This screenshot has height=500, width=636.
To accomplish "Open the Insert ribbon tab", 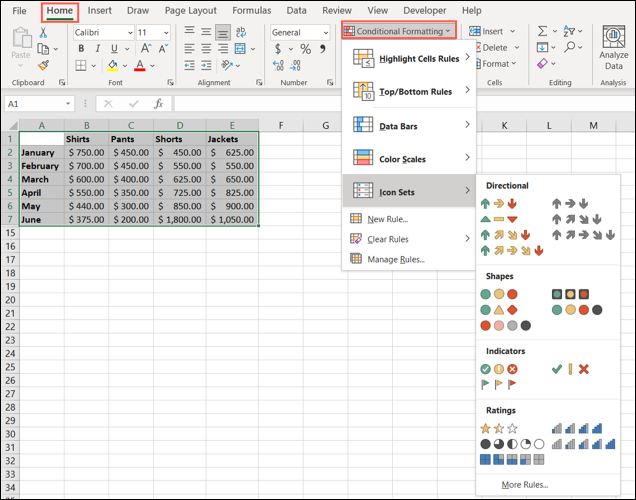I will click(99, 11).
